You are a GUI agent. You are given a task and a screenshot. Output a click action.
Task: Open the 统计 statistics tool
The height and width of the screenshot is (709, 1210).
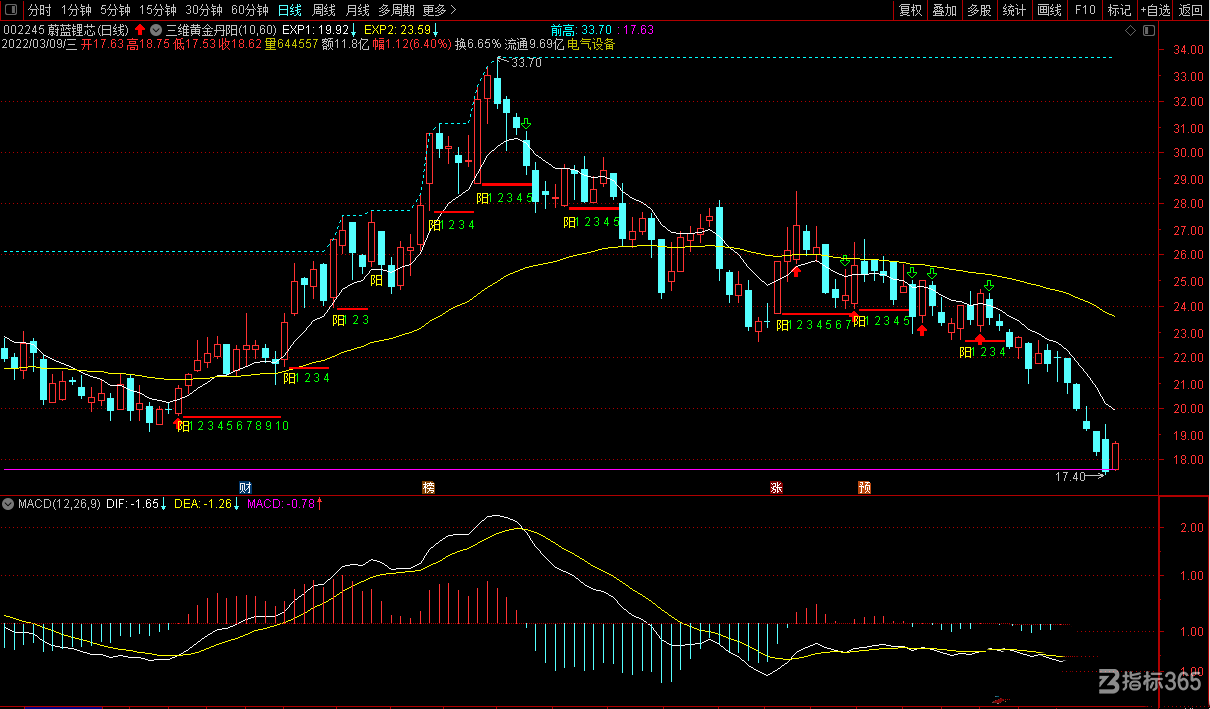[1014, 10]
